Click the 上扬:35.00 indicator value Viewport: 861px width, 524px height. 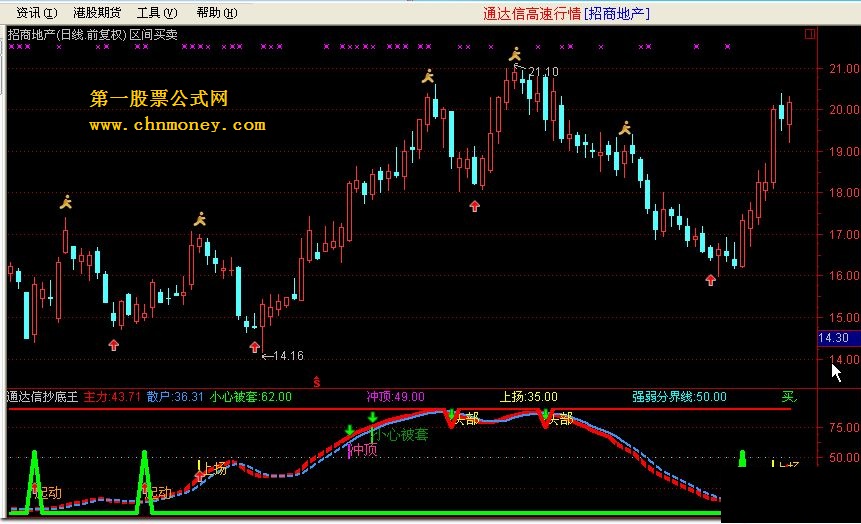coord(528,397)
